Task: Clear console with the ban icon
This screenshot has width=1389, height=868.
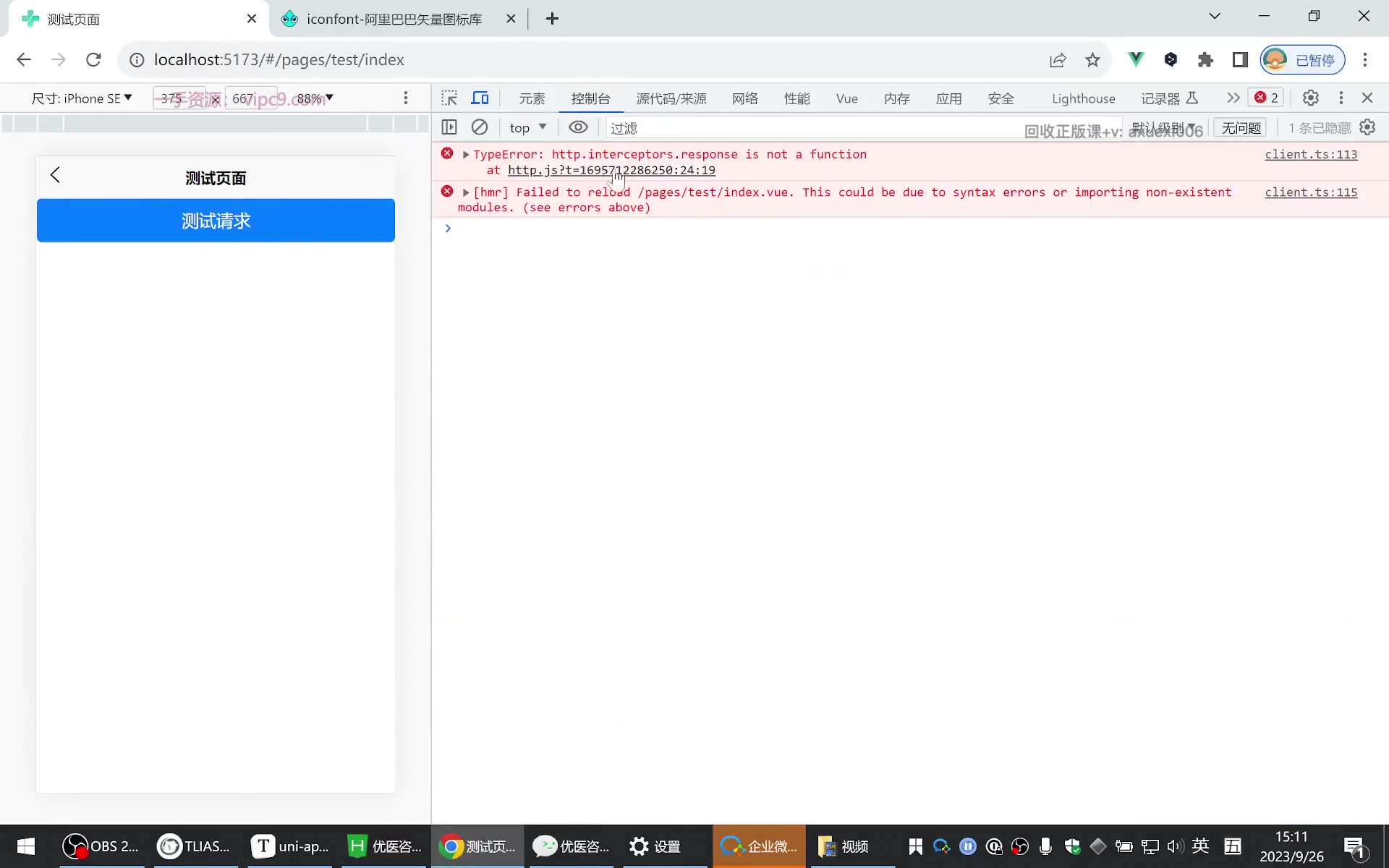Action: 480,127
